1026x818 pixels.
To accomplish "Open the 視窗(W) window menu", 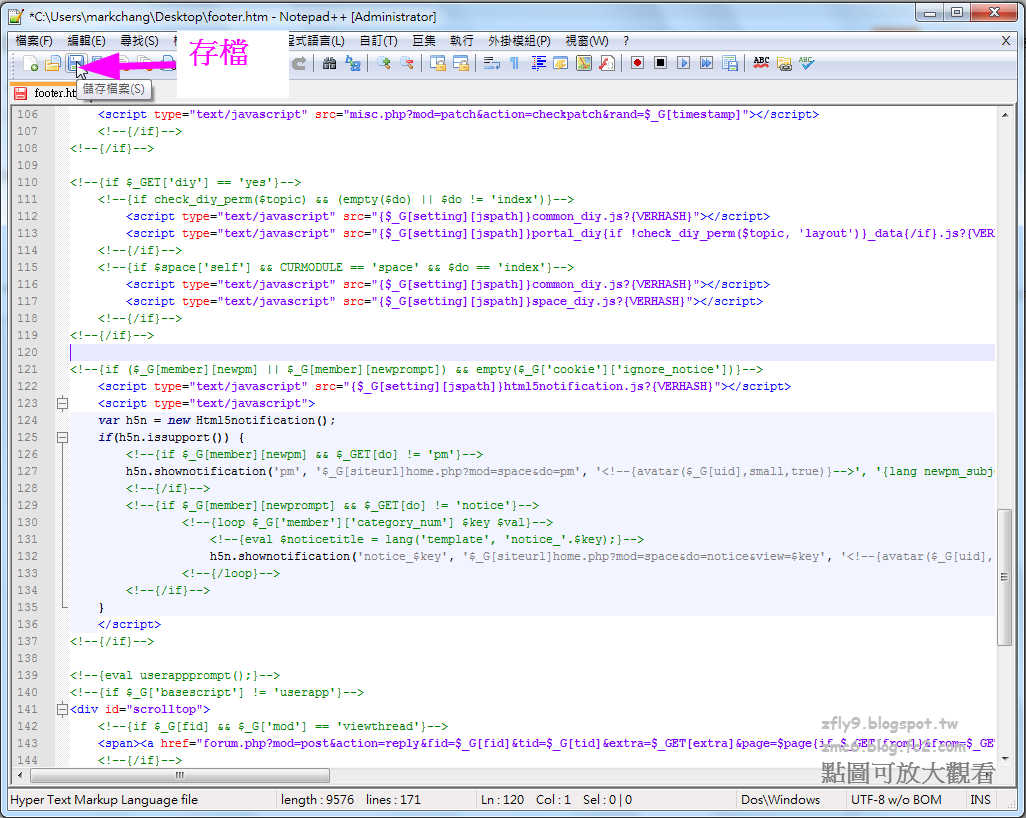I will click(x=587, y=41).
